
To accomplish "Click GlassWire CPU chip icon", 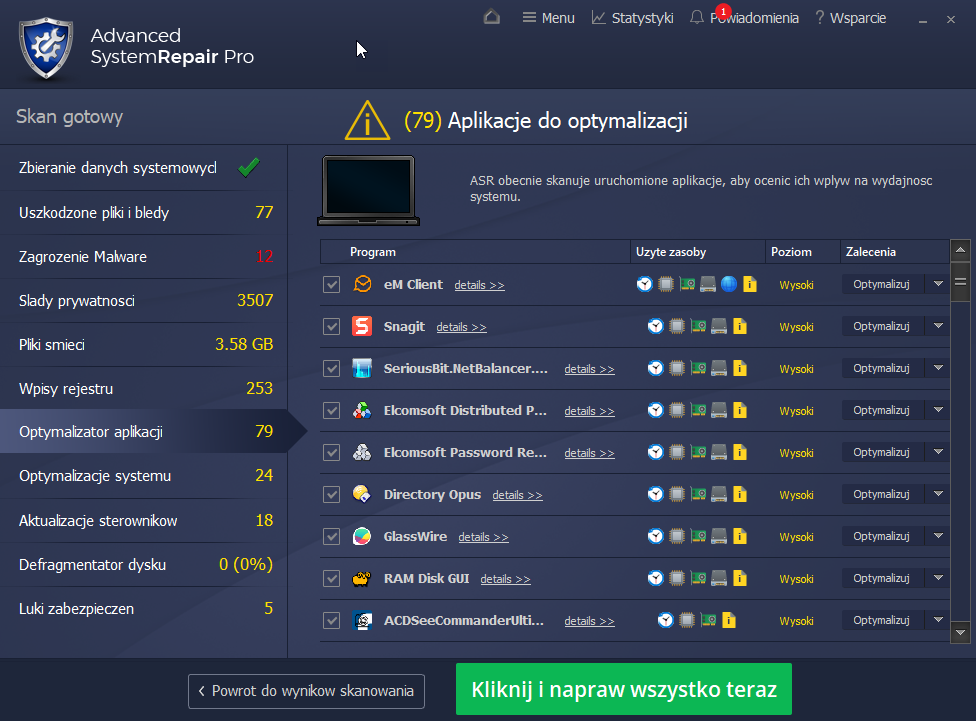I will click(677, 536).
